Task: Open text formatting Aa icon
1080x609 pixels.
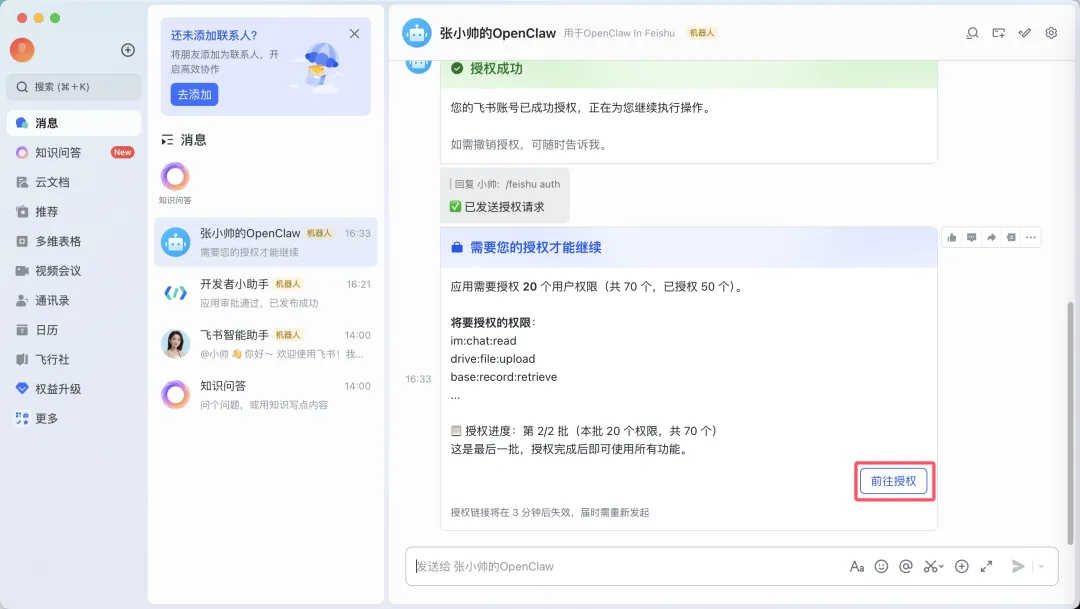Action: pyautogui.click(x=857, y=566)
